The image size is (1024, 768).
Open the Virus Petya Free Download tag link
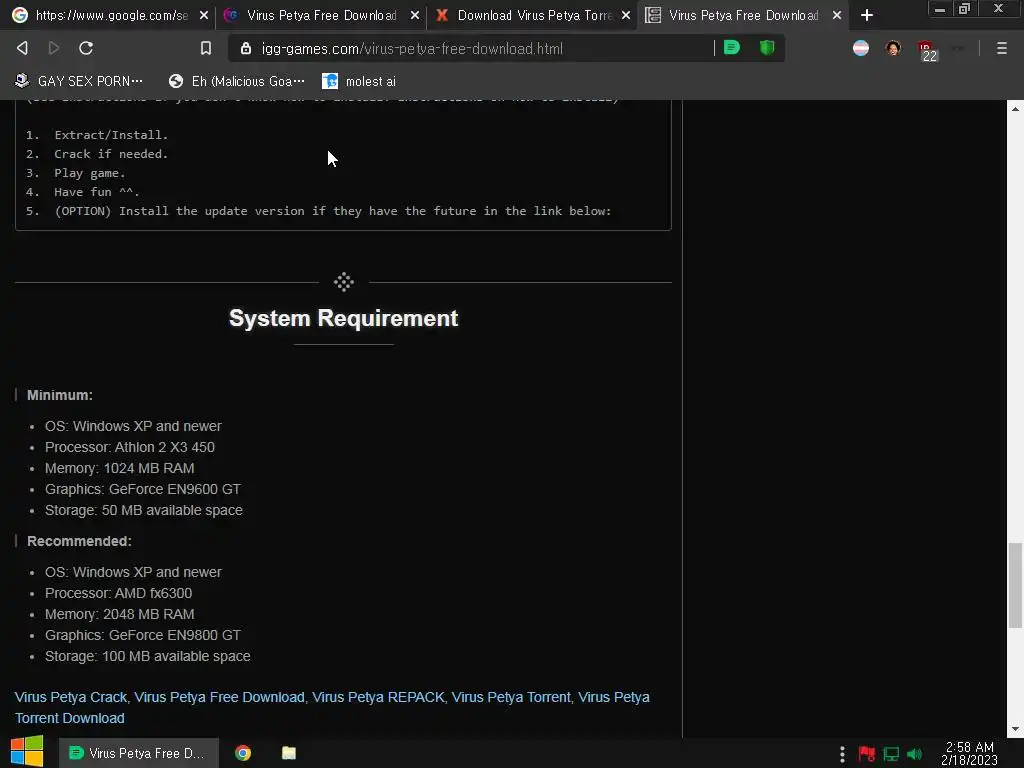click(x=219, y=697)
